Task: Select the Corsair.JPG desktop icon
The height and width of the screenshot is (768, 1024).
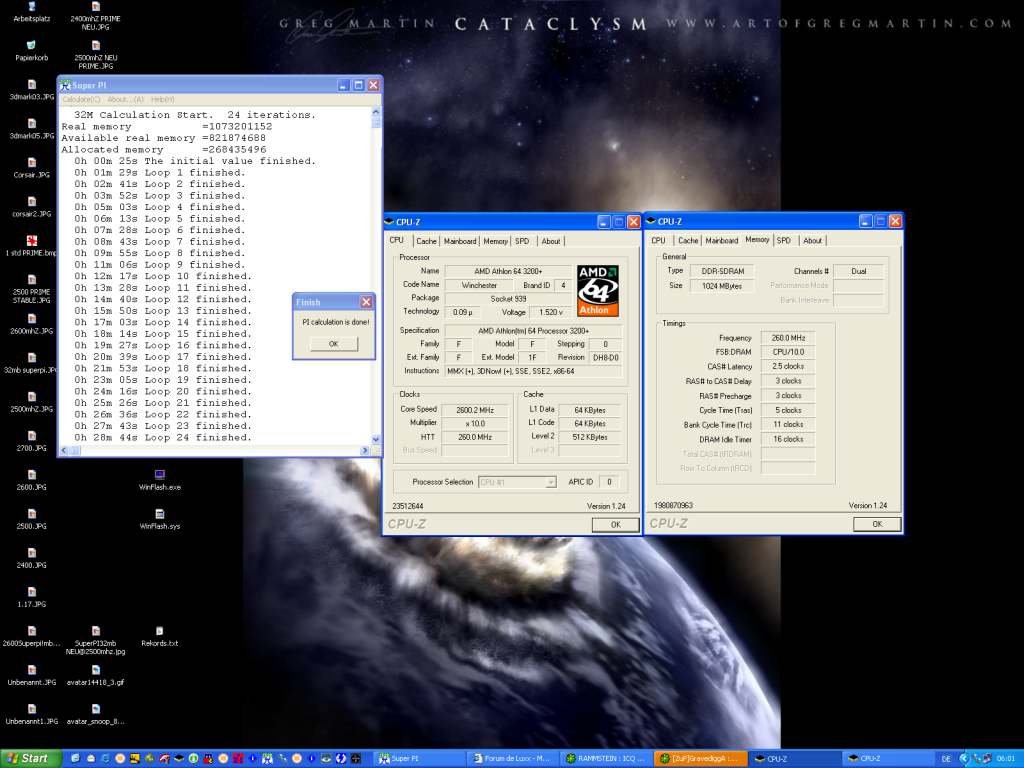Action: click(x=31, y=168)
